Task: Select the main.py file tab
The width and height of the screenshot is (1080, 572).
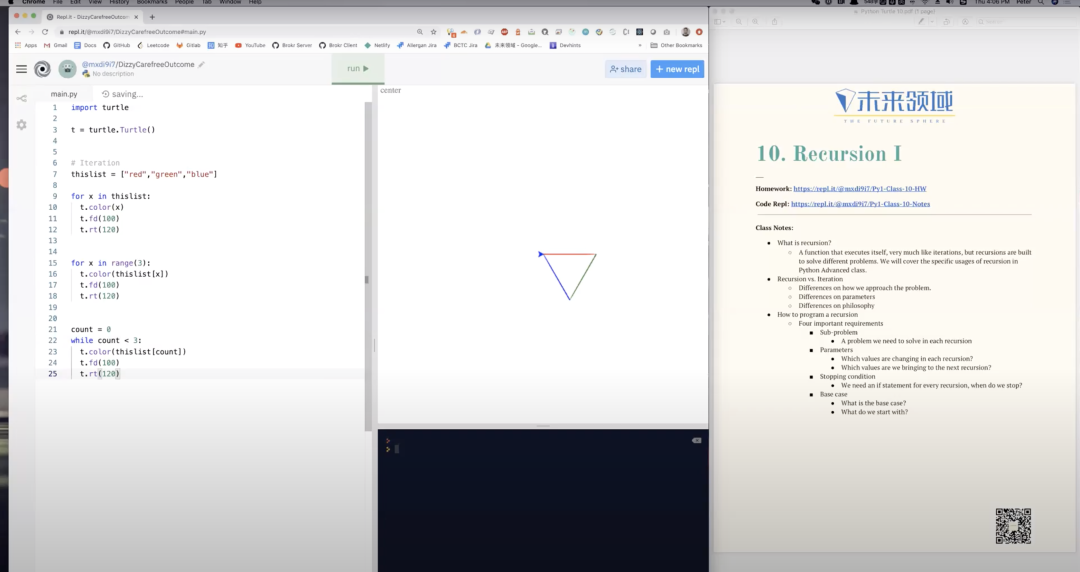Action: tap(64, 94)
